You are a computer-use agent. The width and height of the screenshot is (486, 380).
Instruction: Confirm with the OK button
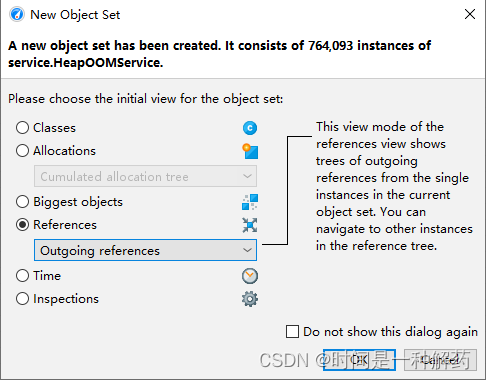359,360
